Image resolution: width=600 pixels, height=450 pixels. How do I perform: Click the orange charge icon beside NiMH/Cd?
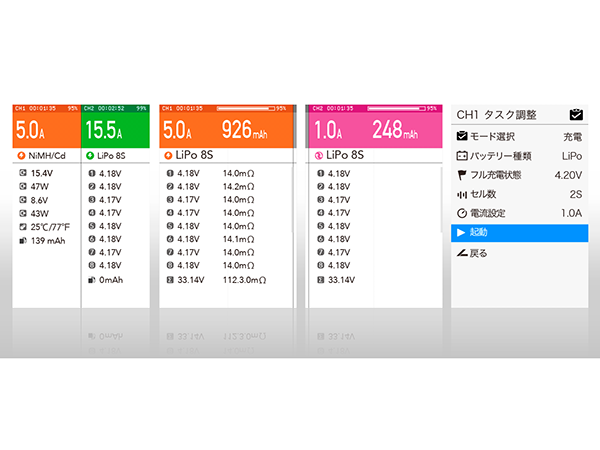coord(21,155)
